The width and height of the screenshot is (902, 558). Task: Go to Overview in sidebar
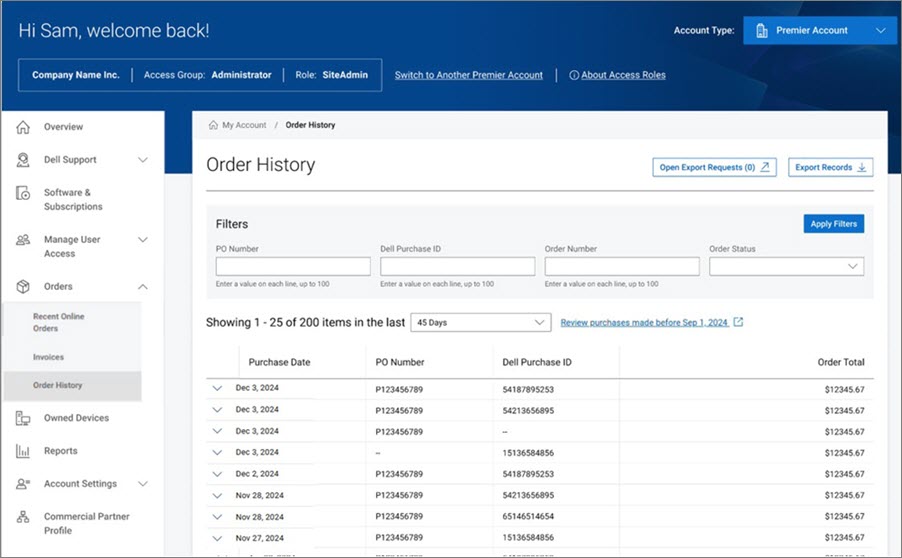(x=63, y=127)
